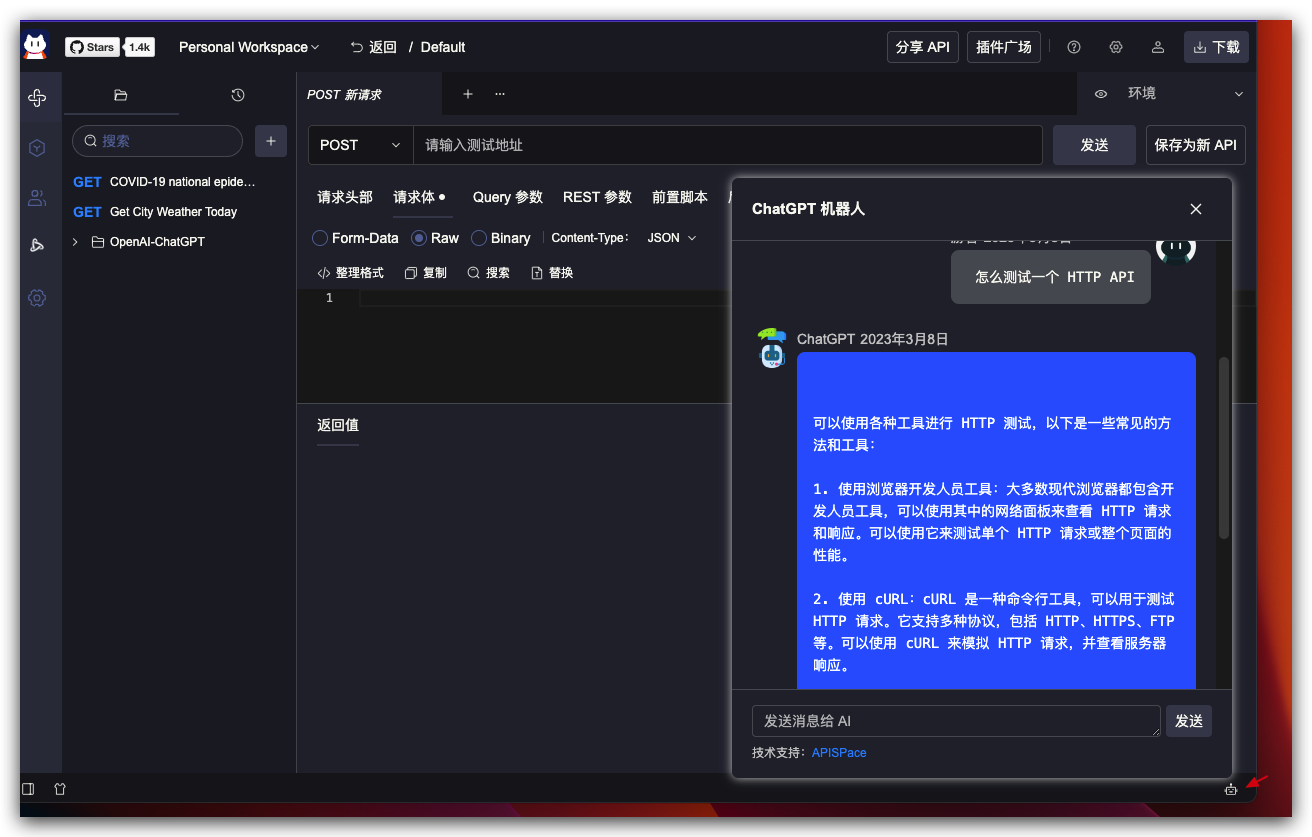Screen dimensions: 1312x837
Task: Click the 复制 copy button
Action: [x=426, y=273]
